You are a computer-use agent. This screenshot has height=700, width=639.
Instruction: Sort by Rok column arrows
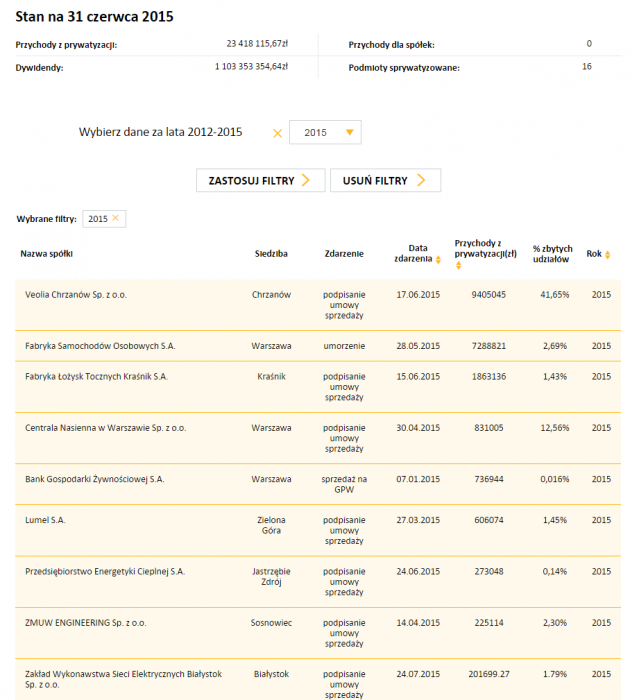click(x=607, y=254)
